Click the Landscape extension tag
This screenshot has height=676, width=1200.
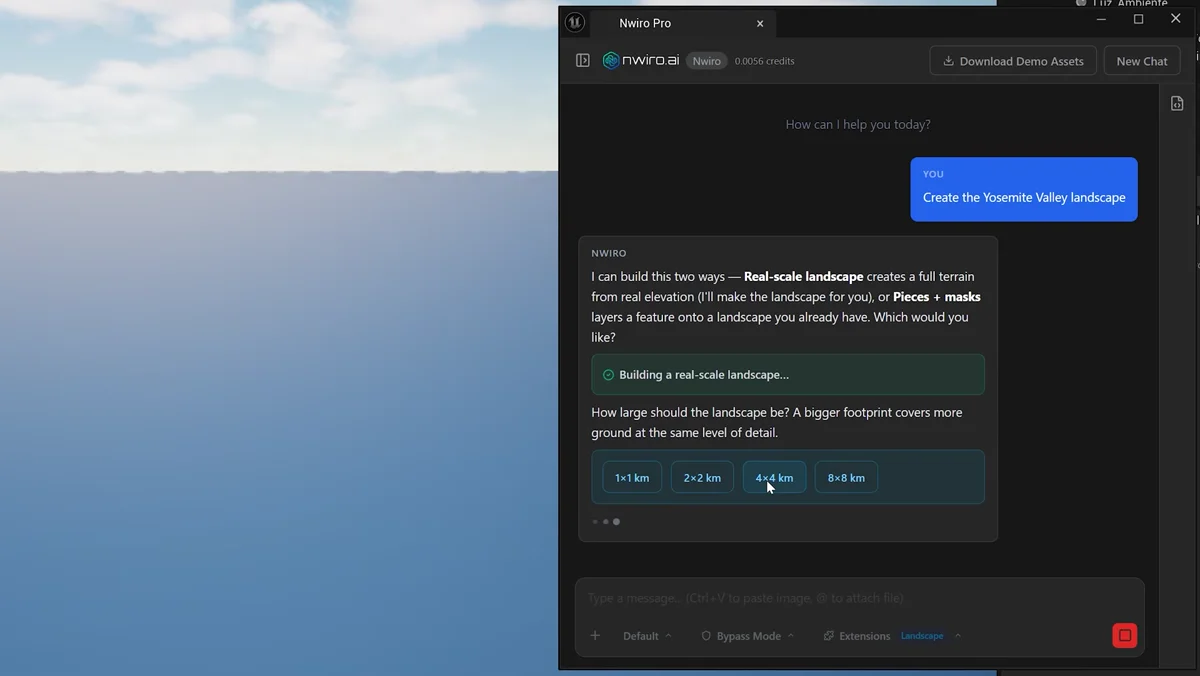point(922,636)
